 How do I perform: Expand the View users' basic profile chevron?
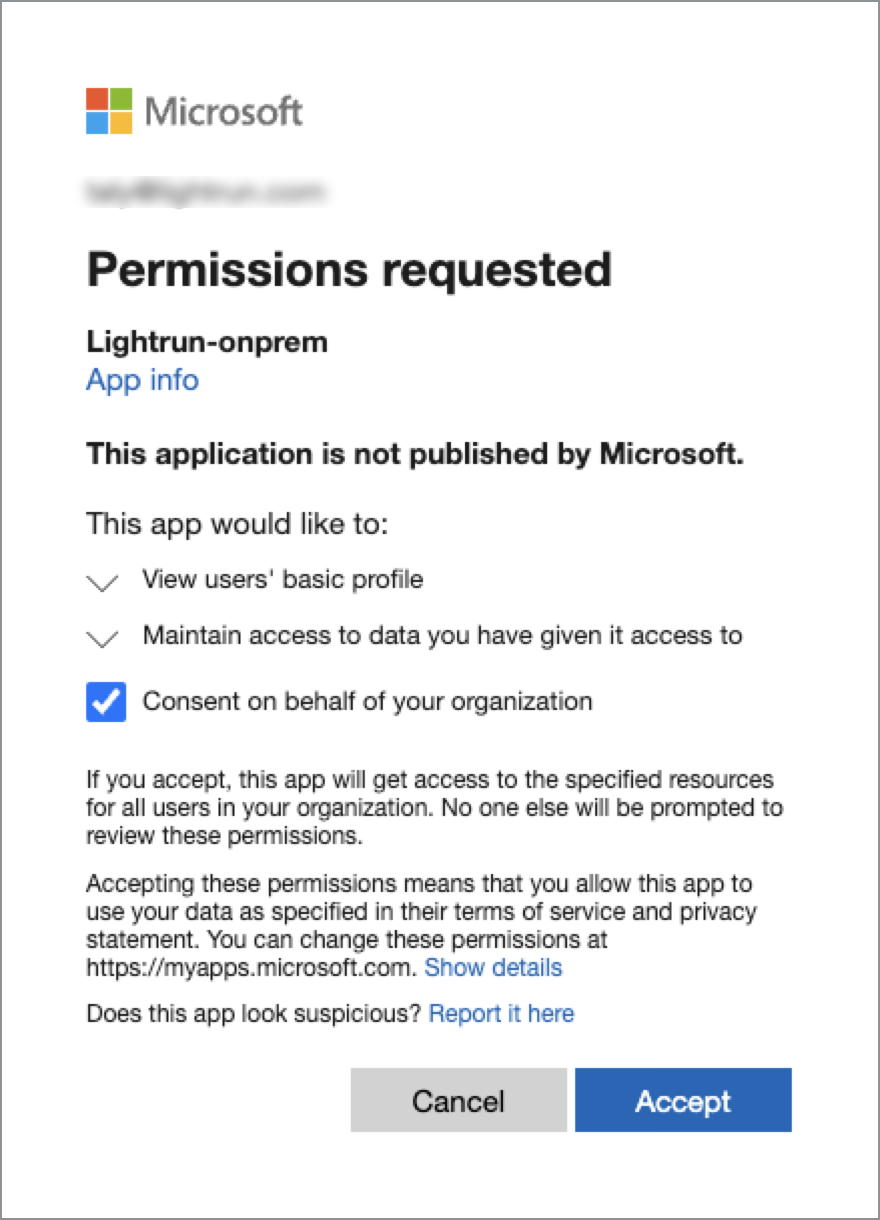point(103,582)
